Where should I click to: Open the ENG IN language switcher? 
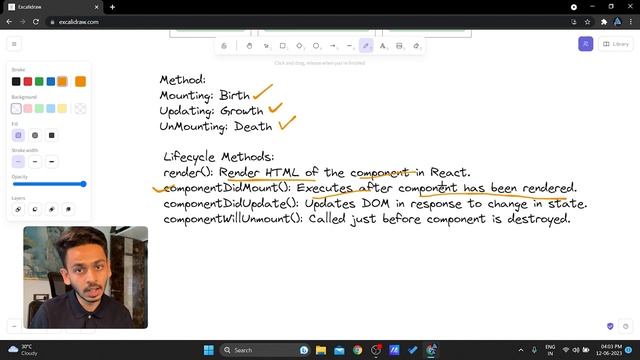point(550,350)
